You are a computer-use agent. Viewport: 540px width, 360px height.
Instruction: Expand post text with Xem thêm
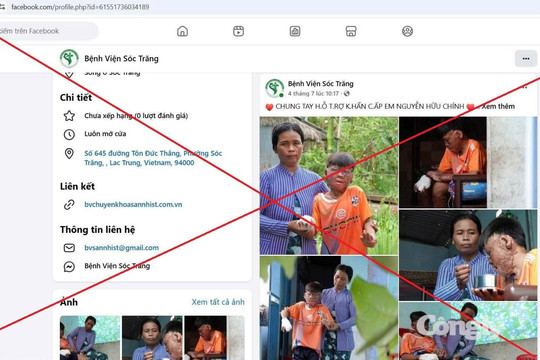pos(498,106)
